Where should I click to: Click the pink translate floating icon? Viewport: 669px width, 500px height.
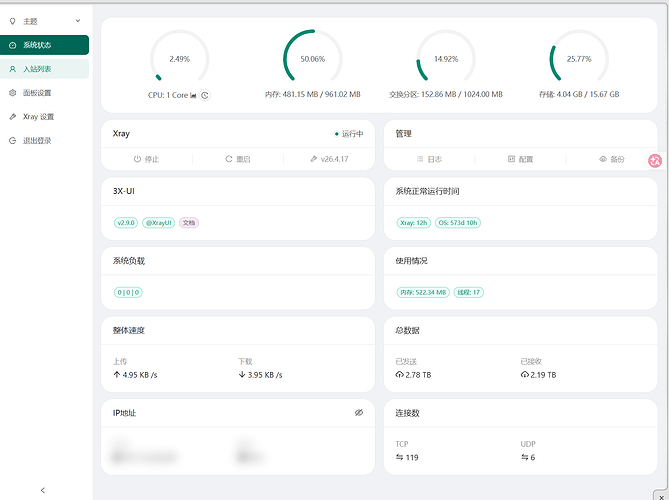(x=655, y=160)
